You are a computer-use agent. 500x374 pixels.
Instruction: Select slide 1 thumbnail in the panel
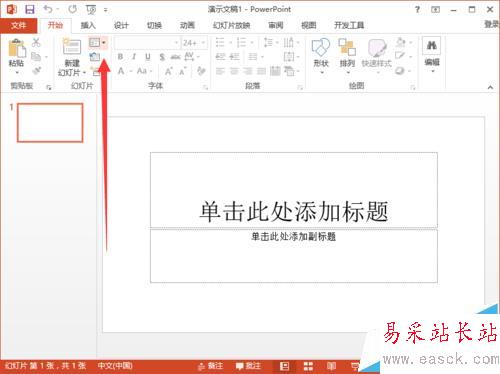click(50, 123)
